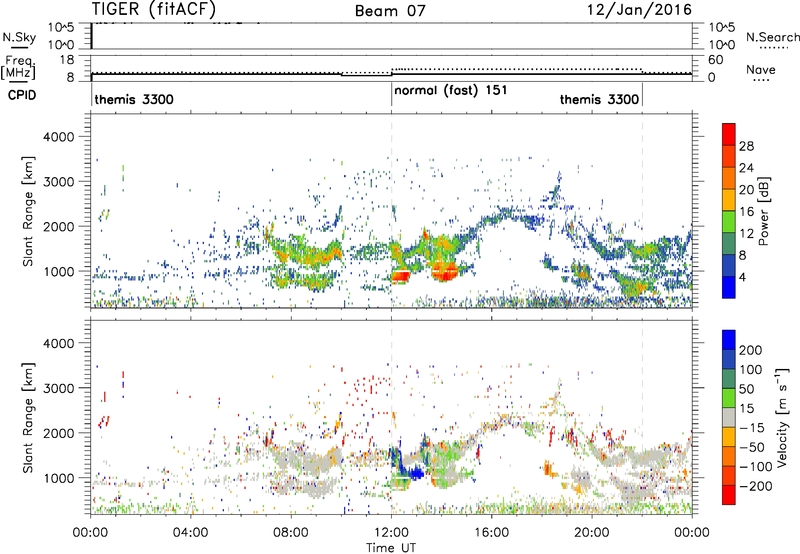Click the N.Search legend label
The width and height of the screenshot is (800, 554).
coord(772,37)
